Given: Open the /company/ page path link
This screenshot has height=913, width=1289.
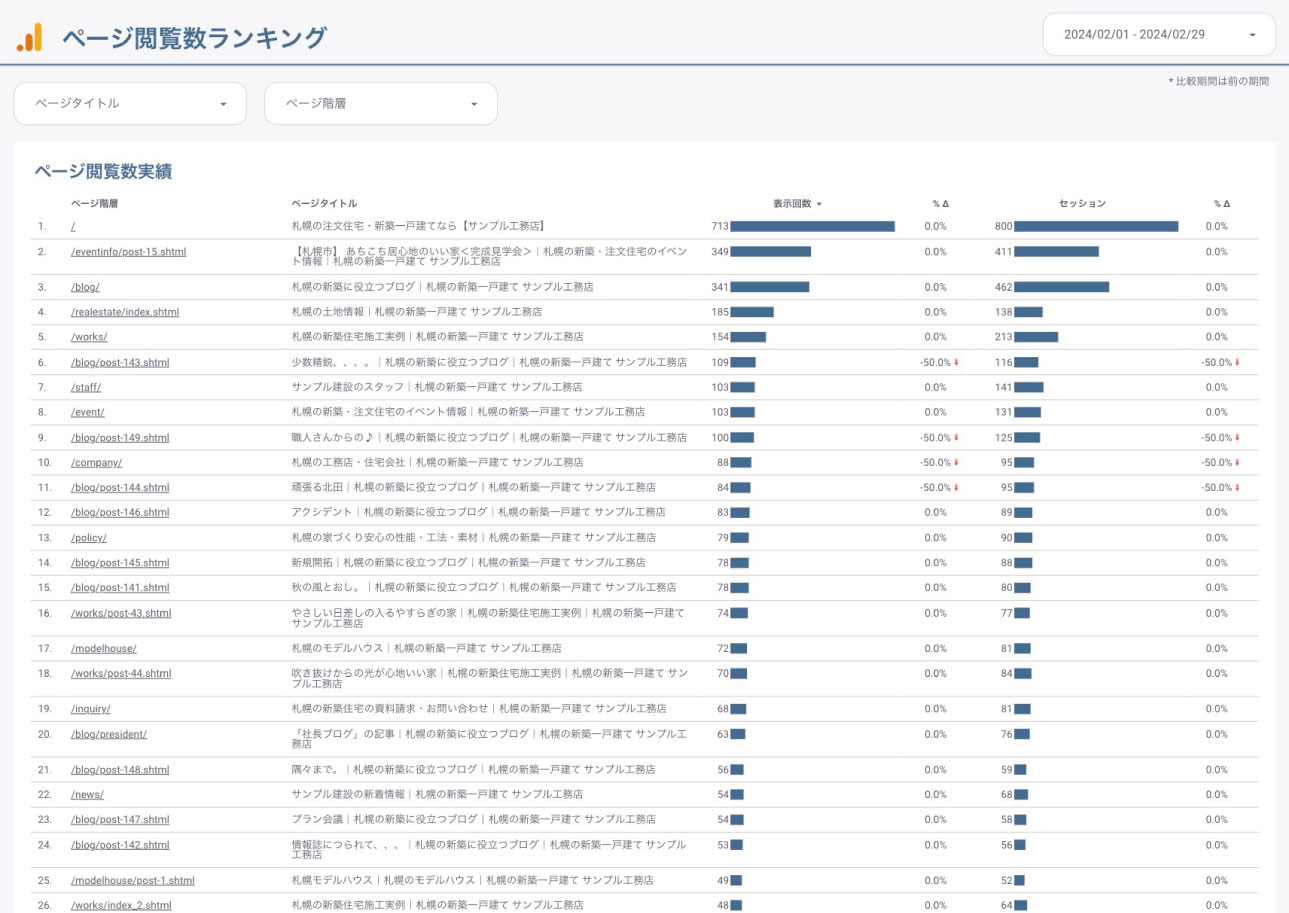Looking at the screenshot, I should point(96,462).
